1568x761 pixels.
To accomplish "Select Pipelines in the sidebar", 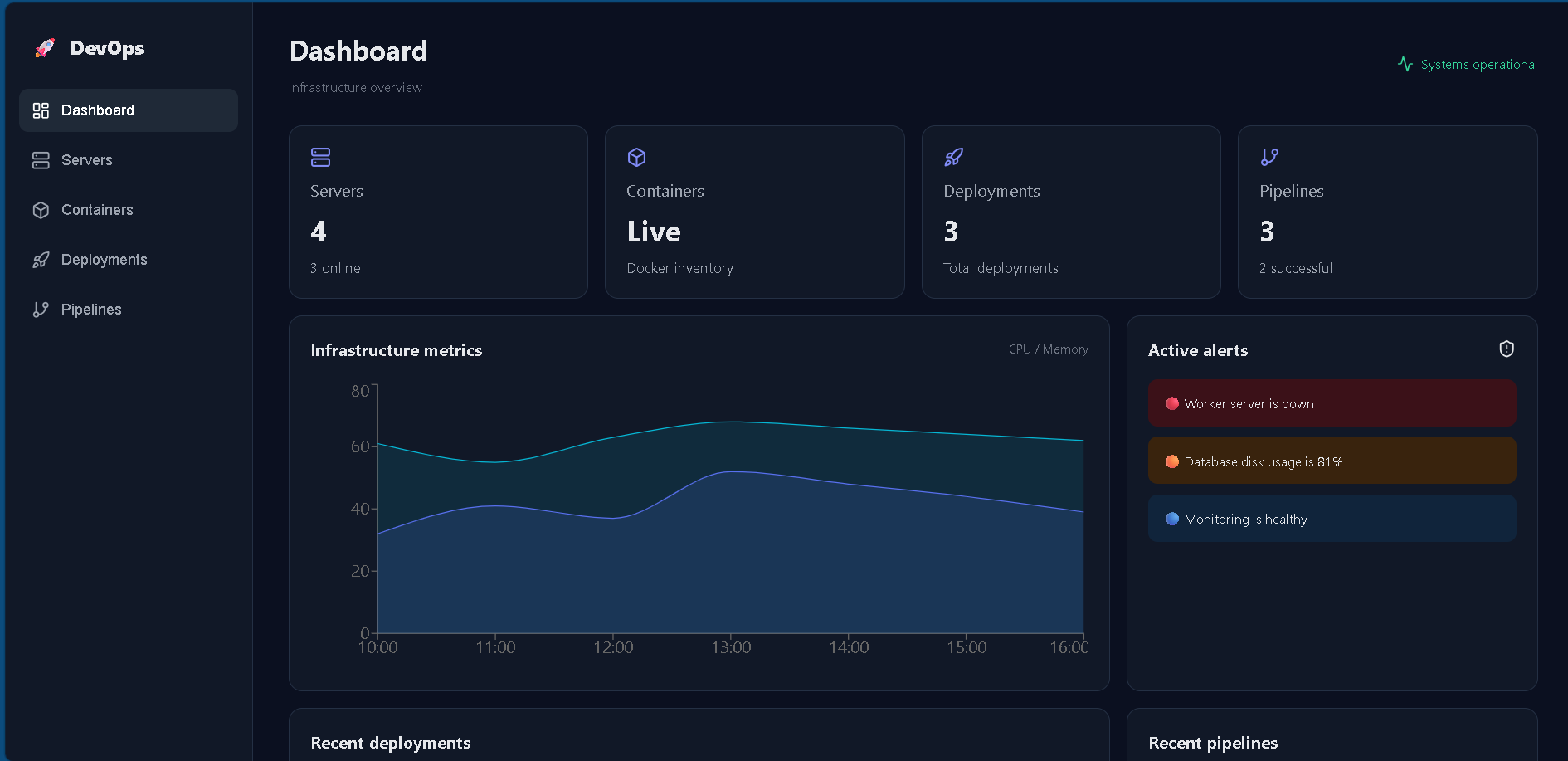I will tap(129, 310).
